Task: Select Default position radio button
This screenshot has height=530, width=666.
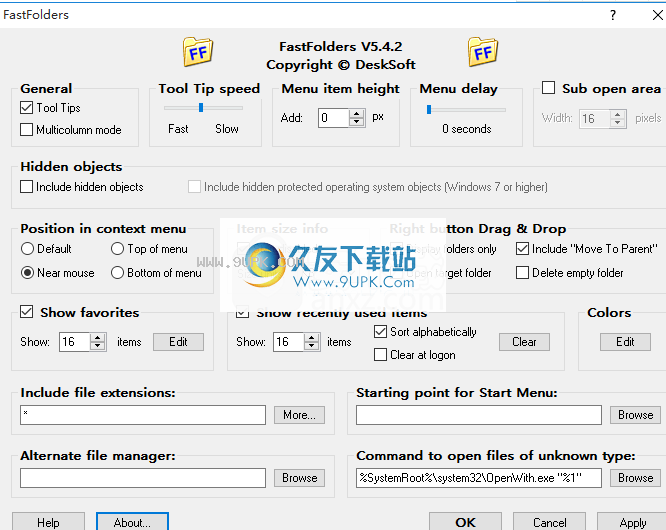Action: pyautogui.click(x=27, y=248)
